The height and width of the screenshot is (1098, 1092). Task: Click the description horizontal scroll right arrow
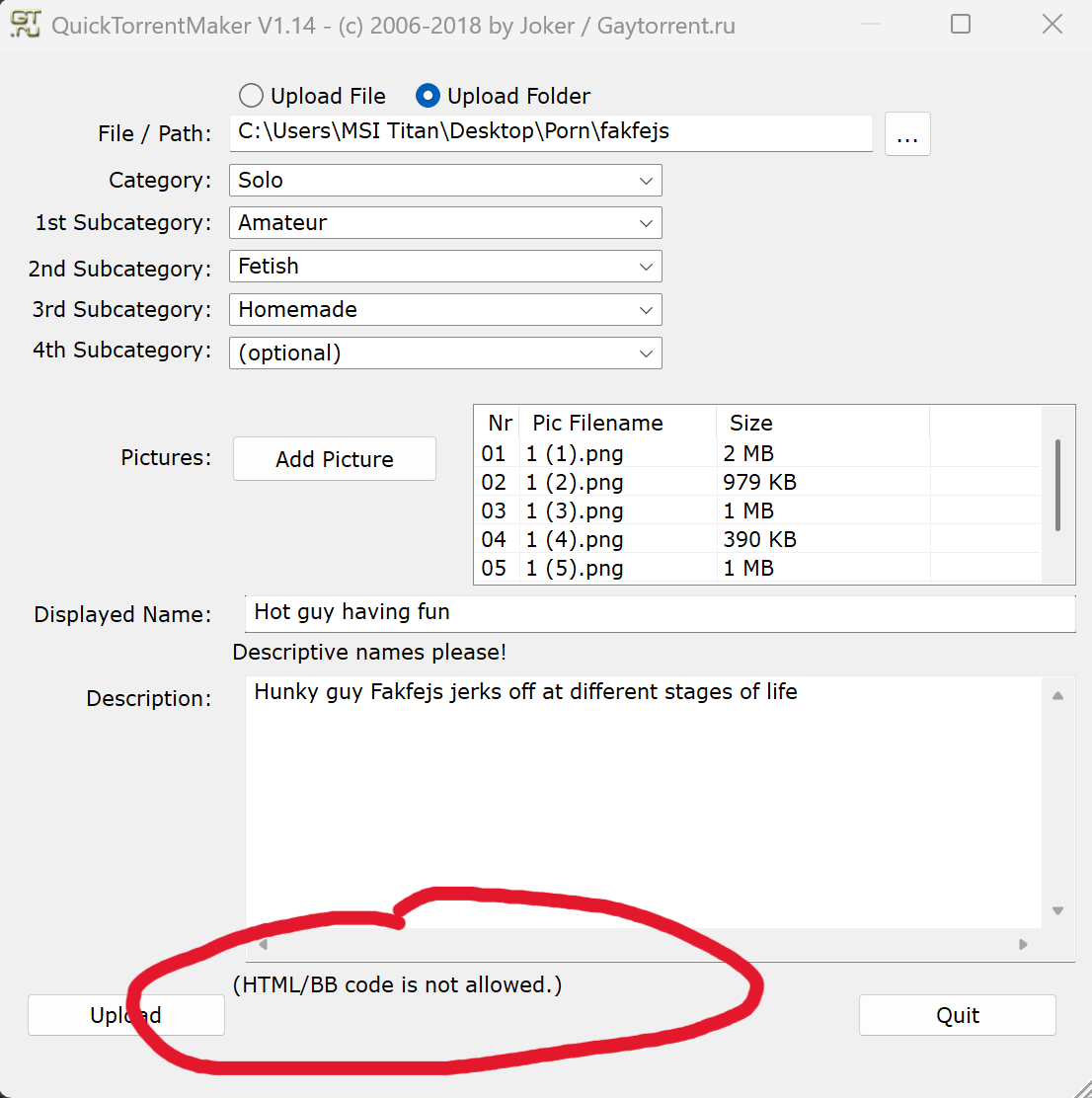tap(1023, 945)
